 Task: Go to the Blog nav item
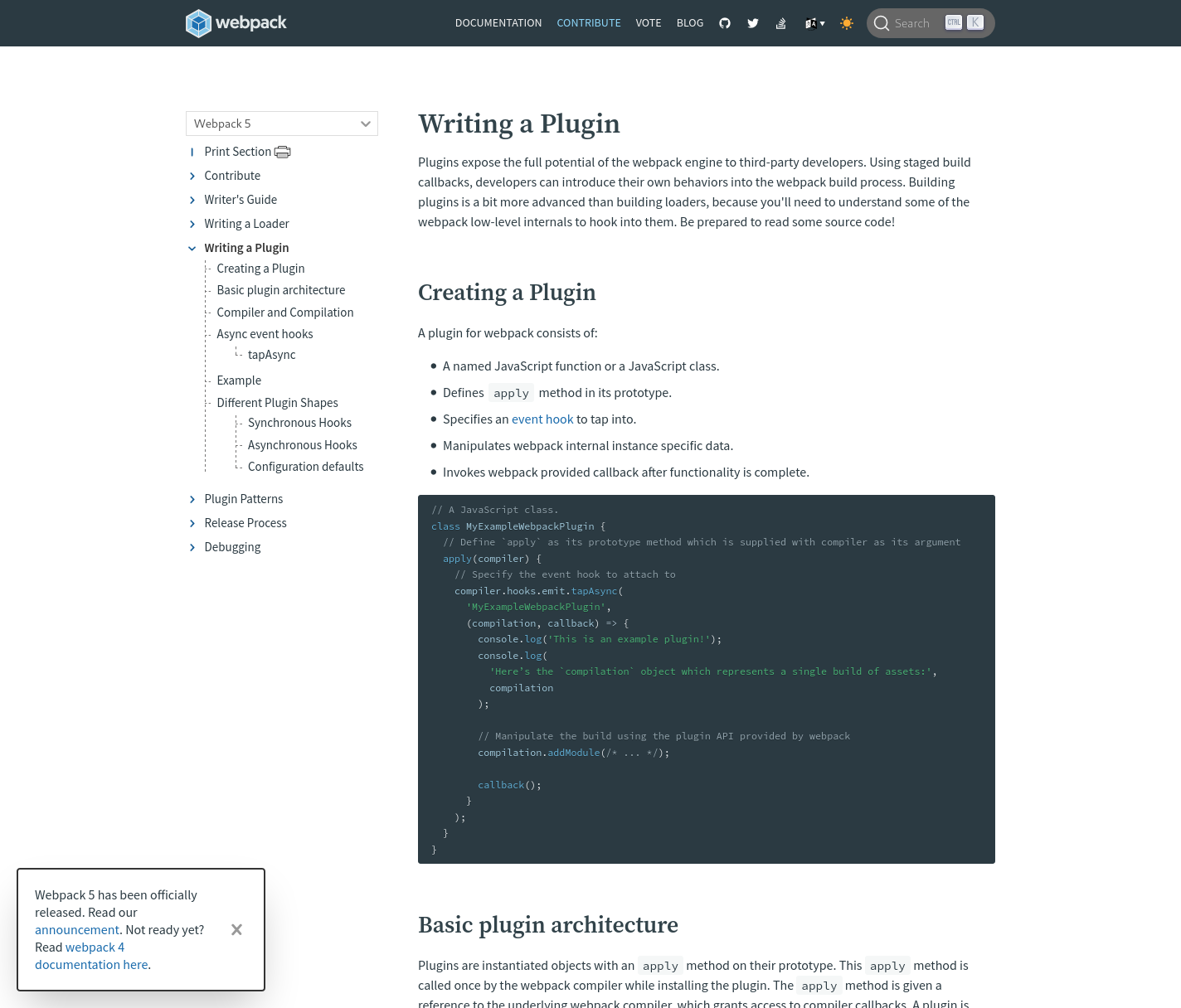coord(690,23)
